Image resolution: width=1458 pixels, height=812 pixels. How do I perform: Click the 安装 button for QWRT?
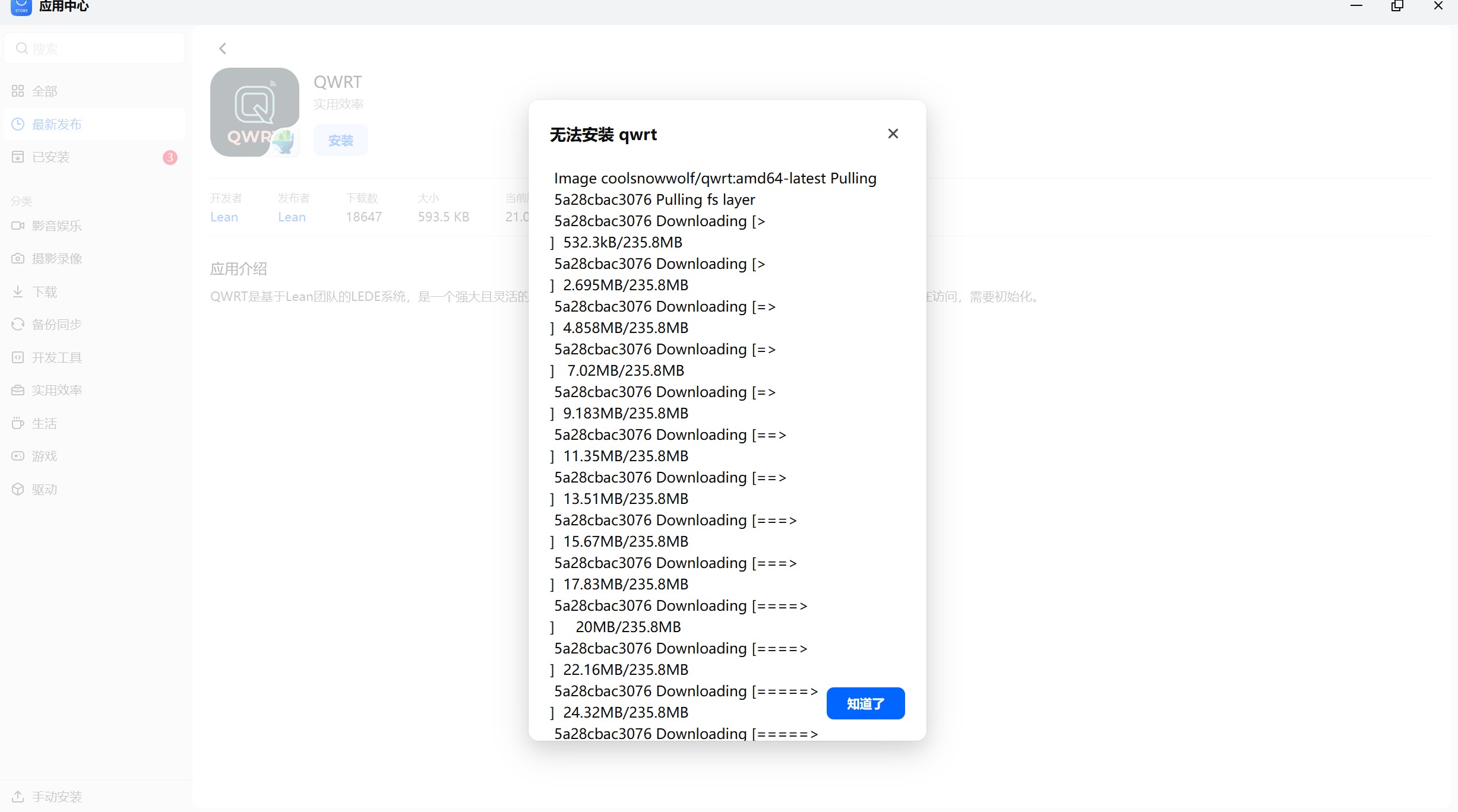(340, 140)
